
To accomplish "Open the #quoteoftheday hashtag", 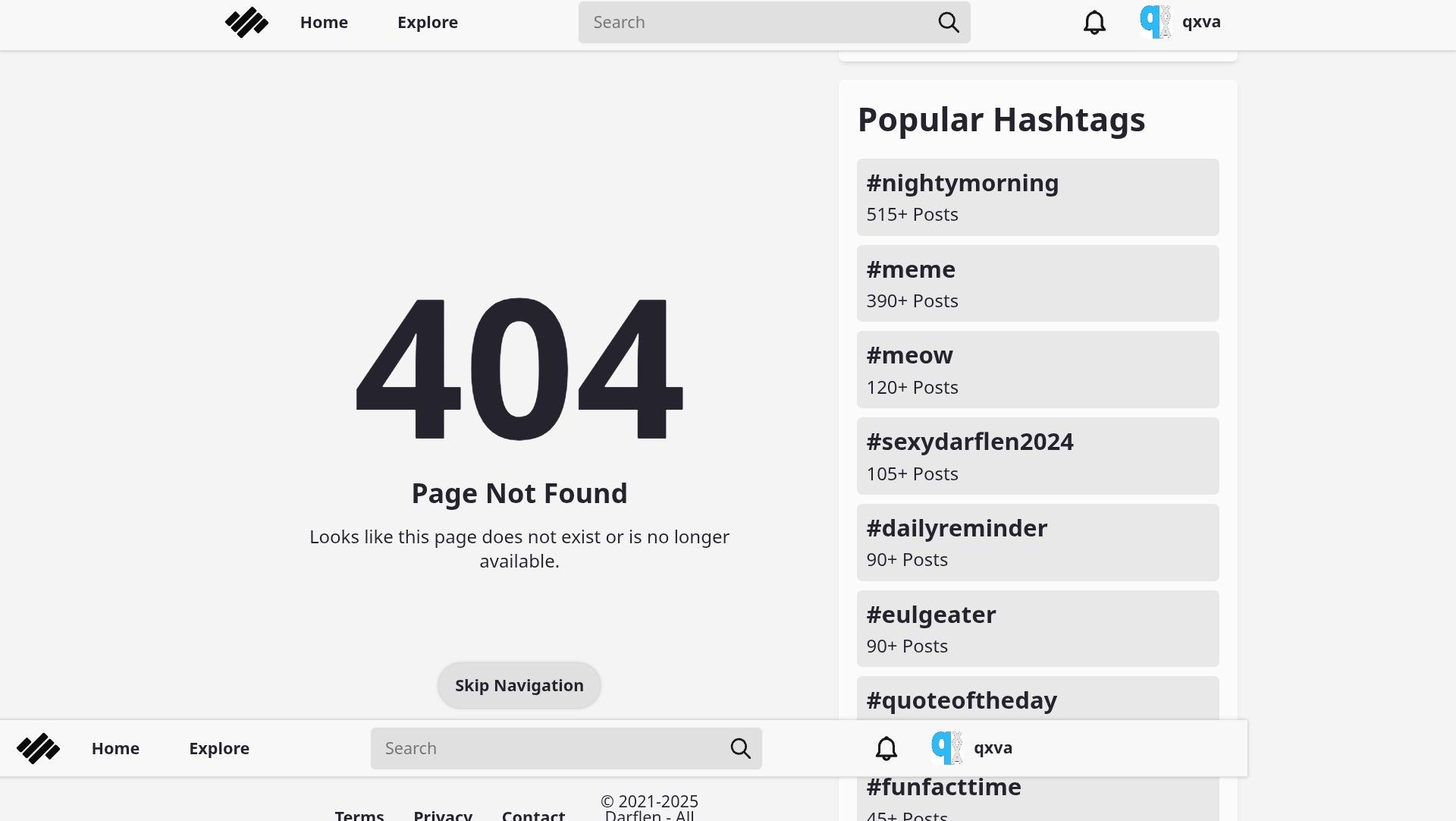I will [1038, 698].
